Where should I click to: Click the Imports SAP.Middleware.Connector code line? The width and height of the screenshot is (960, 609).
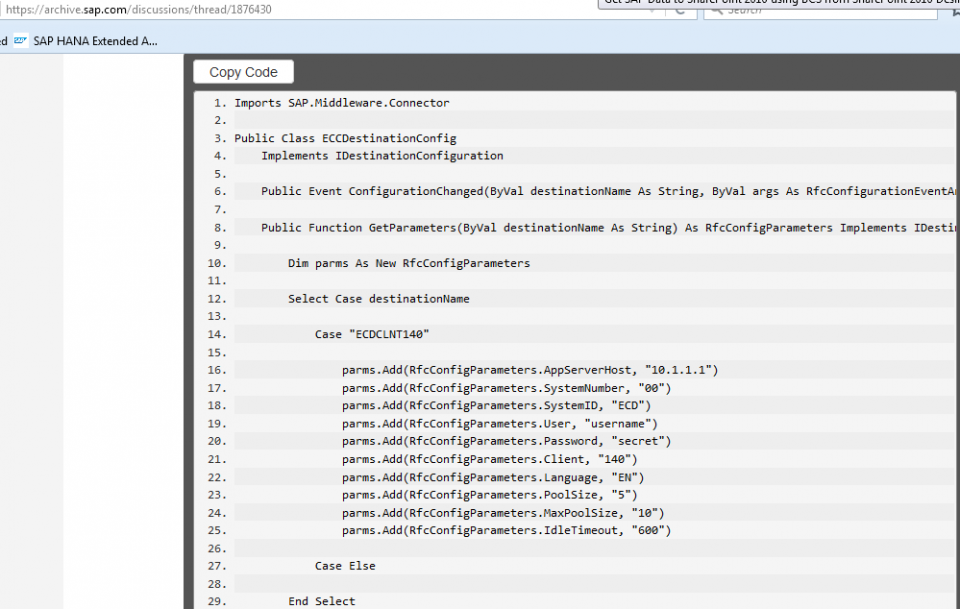[341, 103]
